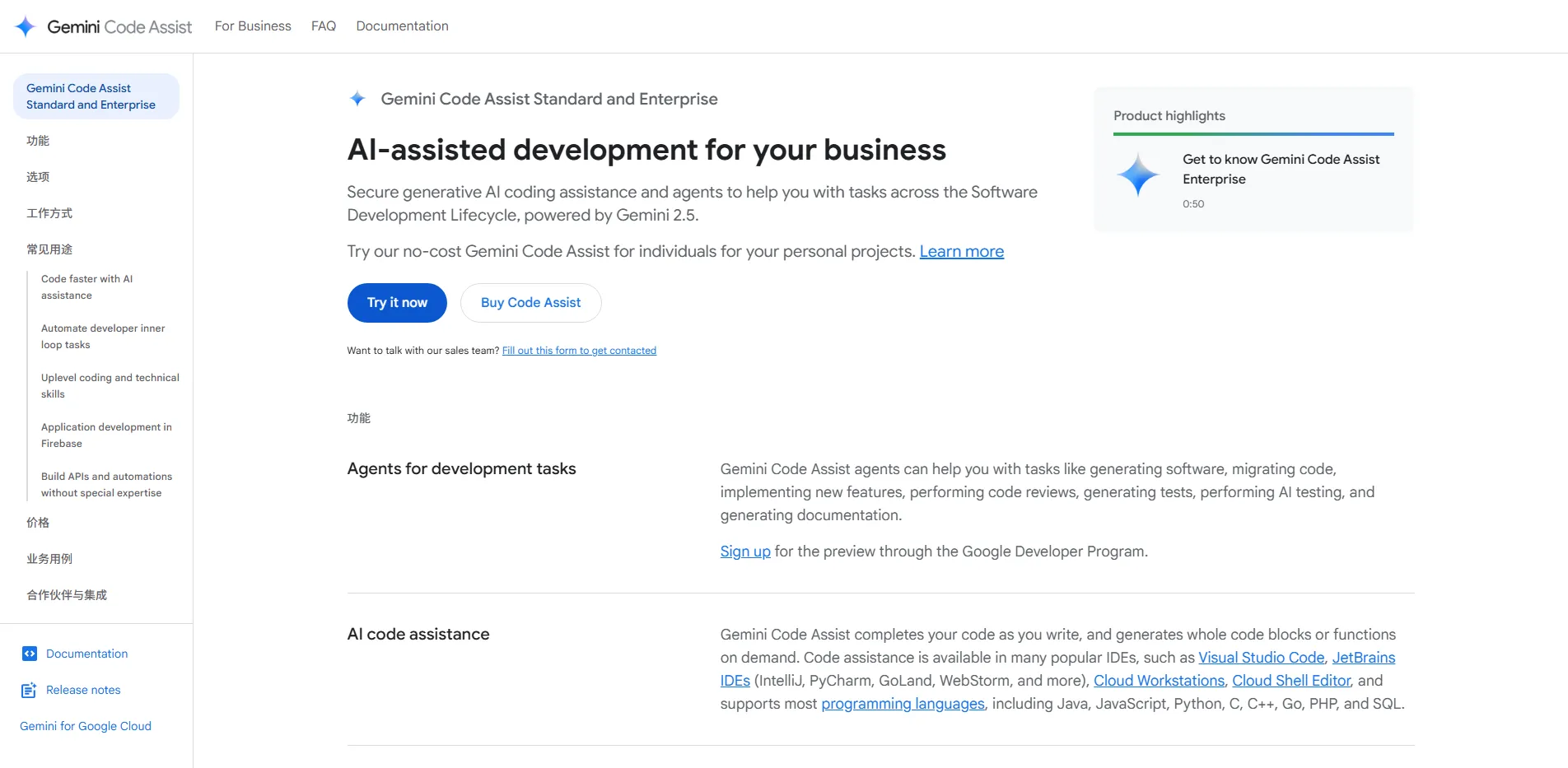Go to 合作伙伴与集成 in the sidebar

click(67, 595)
